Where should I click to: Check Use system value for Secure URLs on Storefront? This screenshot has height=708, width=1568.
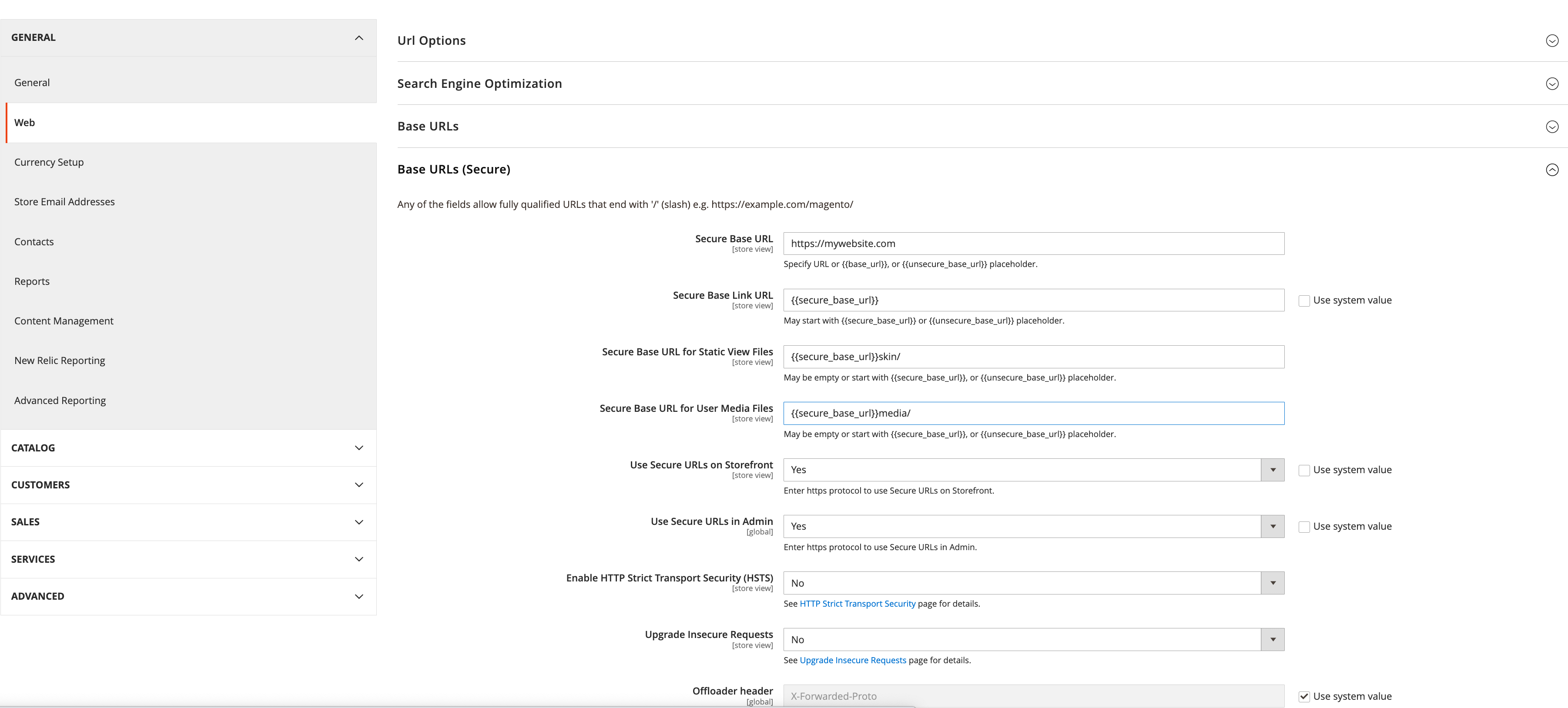[x=1304, y=470]
